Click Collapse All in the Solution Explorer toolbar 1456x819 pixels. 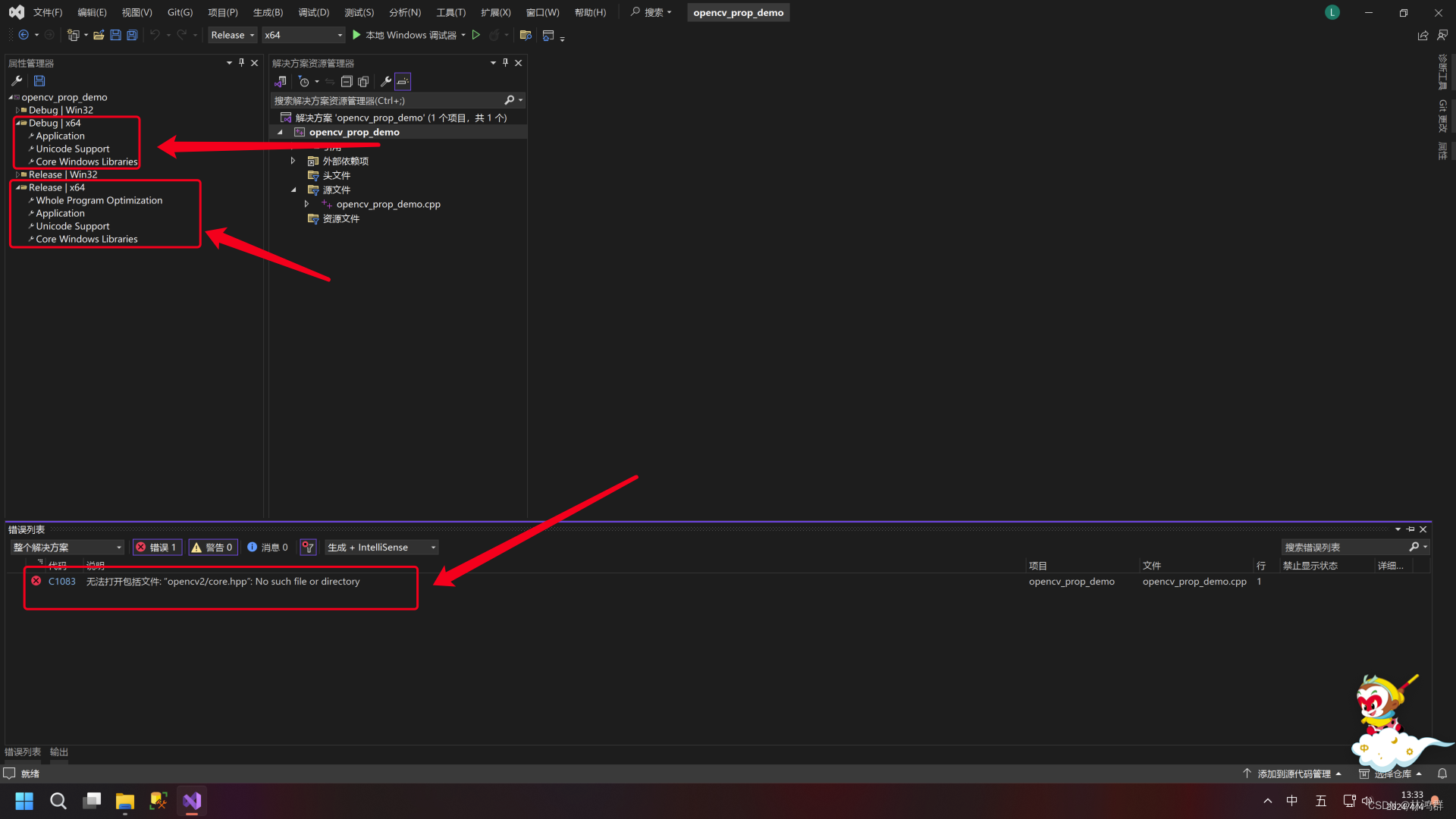(x=347, y=81)
